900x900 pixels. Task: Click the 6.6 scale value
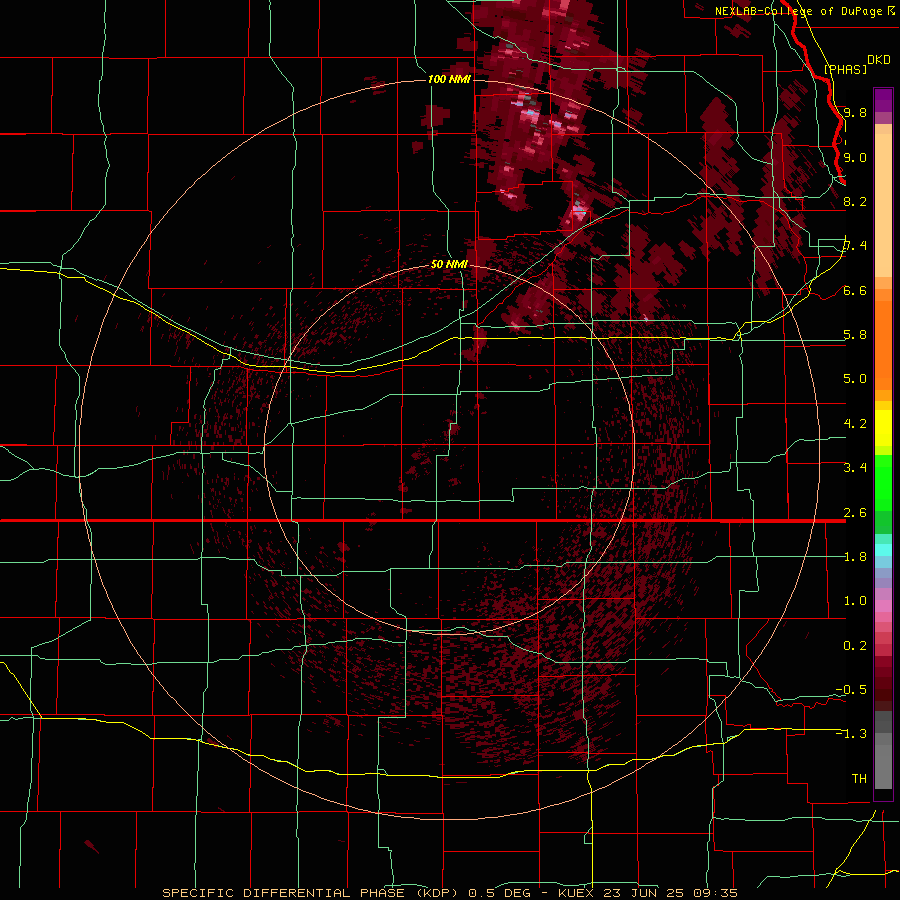click(855, 290)
